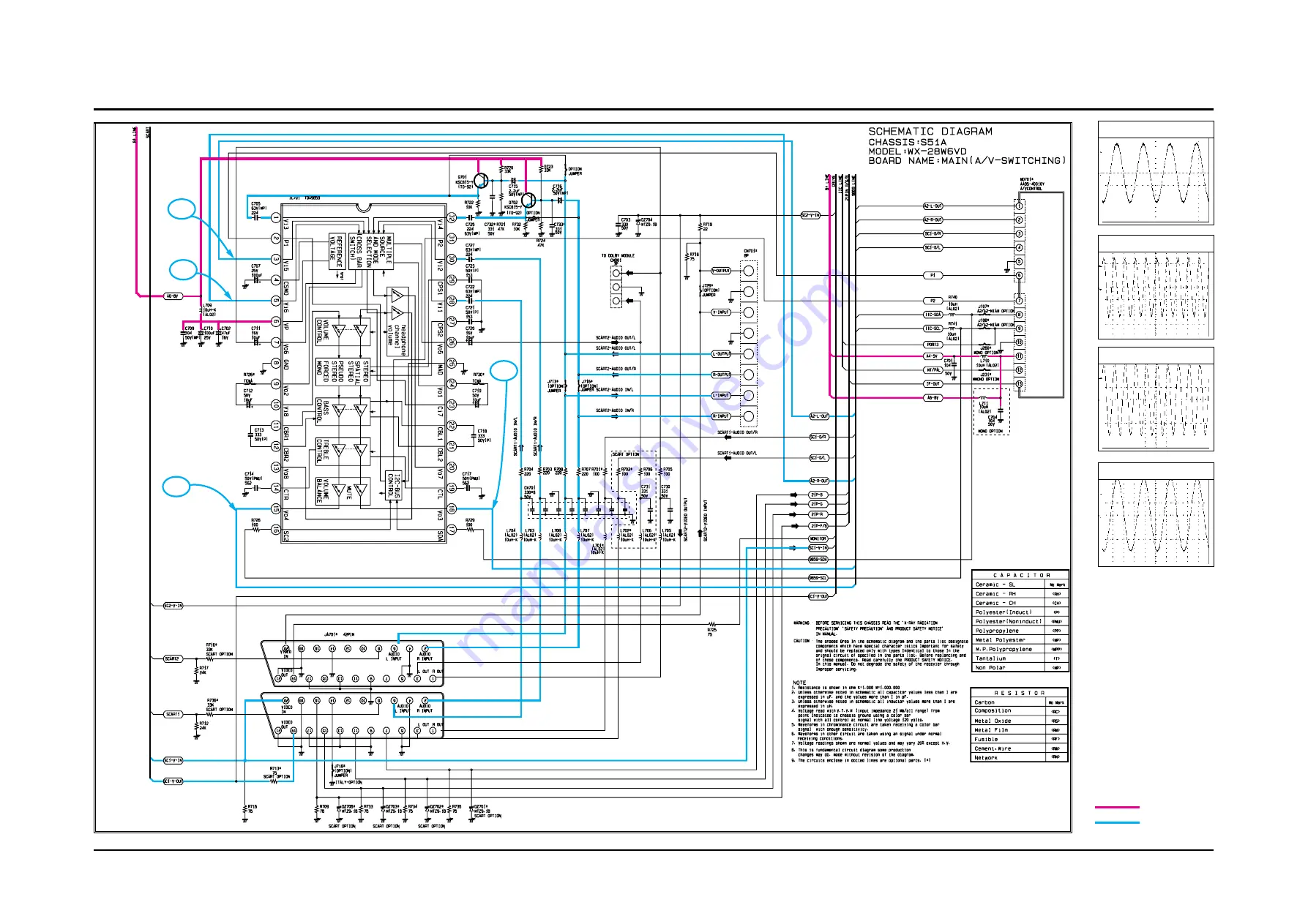Viewport: 1308px width, 924px height.
Task: Click pin 16 circle of the TDA9859 IC
Action: click(x=276, y=529)
